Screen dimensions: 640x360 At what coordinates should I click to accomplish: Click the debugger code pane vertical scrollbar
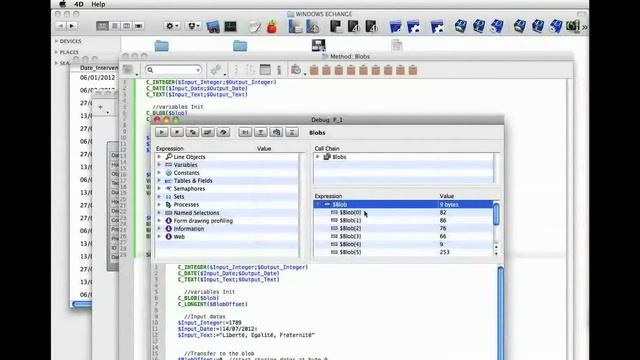point(500,312)
